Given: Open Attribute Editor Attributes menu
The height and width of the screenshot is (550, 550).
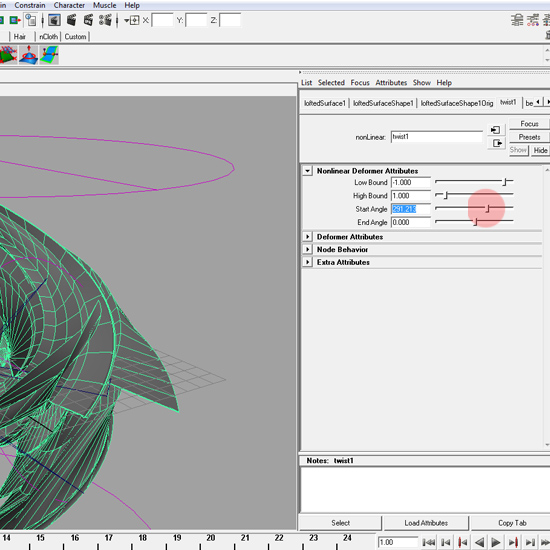Looking at the screenshot, I should pyautogui.click(x=391, y=83).
